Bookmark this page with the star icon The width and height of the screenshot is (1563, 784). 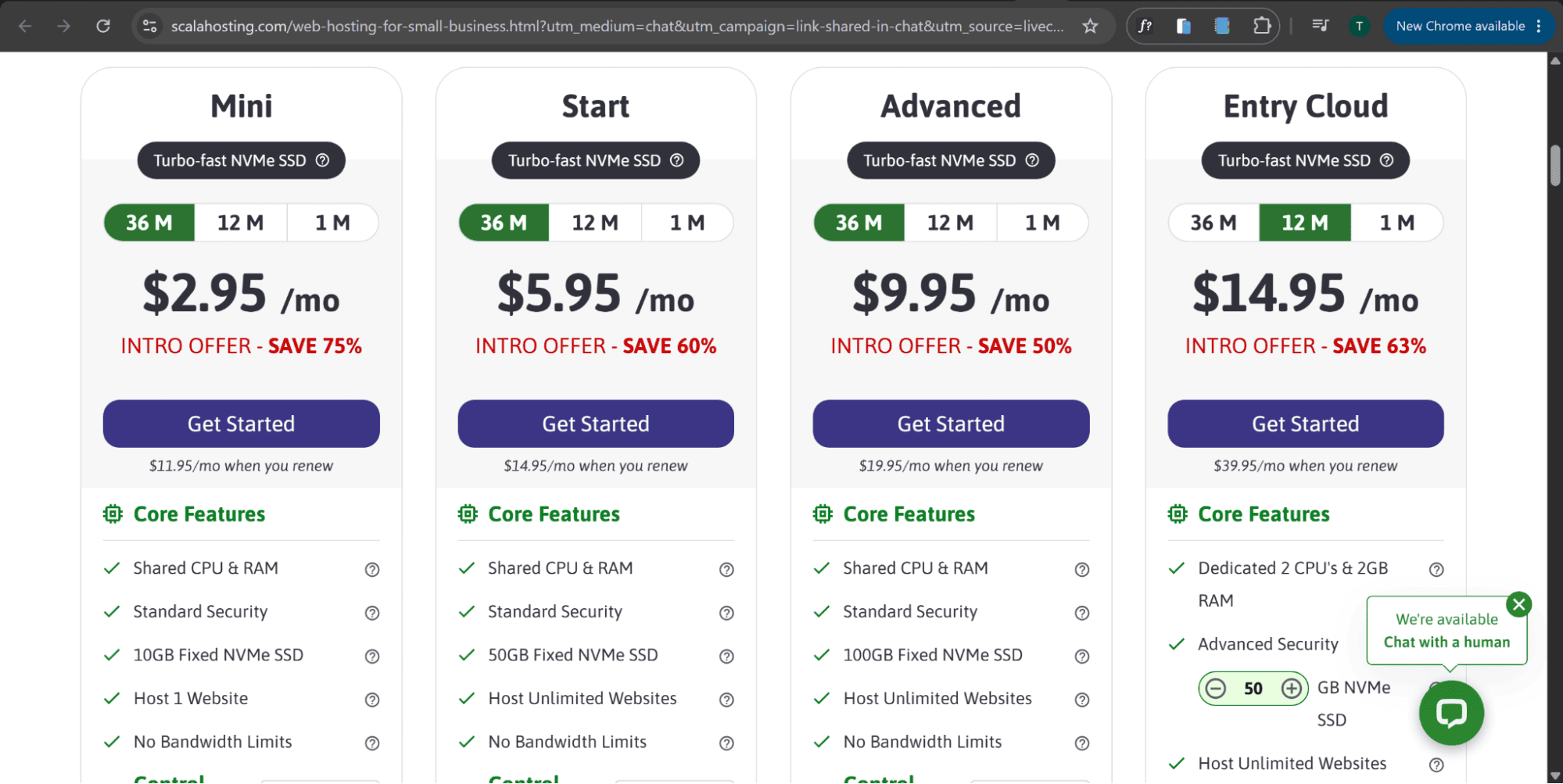pyautogui.click(x=1090, y=26)
